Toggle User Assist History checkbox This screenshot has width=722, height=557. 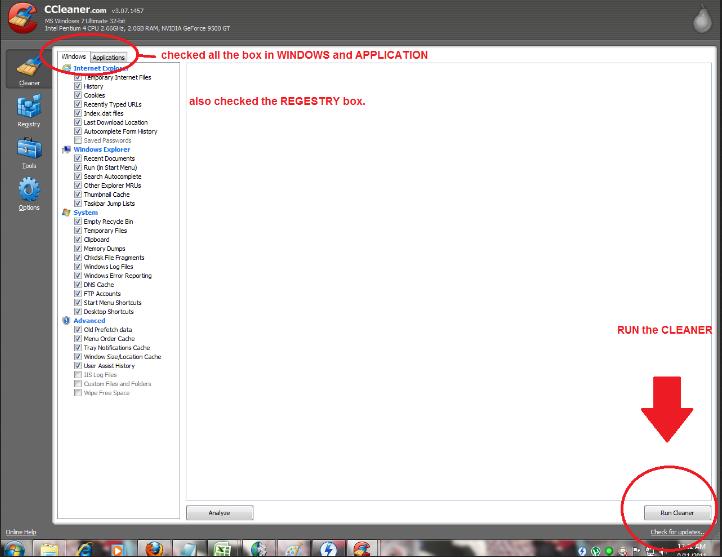point(78,366)
